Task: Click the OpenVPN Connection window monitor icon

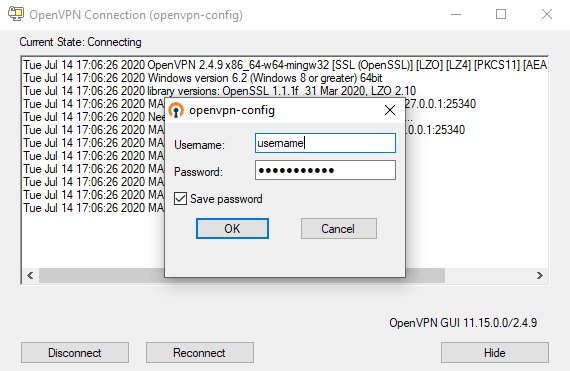Action: coord(16,14)
